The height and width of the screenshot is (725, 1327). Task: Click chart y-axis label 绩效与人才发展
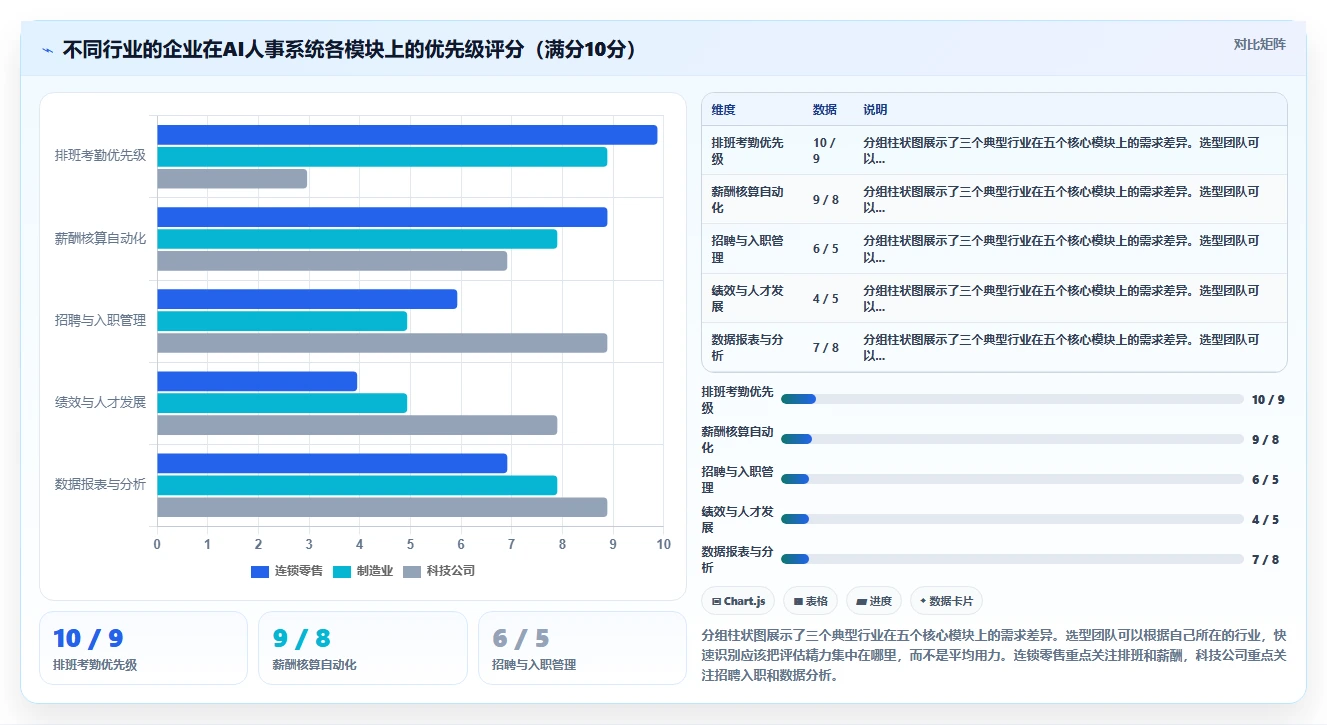tap(100, 402)
